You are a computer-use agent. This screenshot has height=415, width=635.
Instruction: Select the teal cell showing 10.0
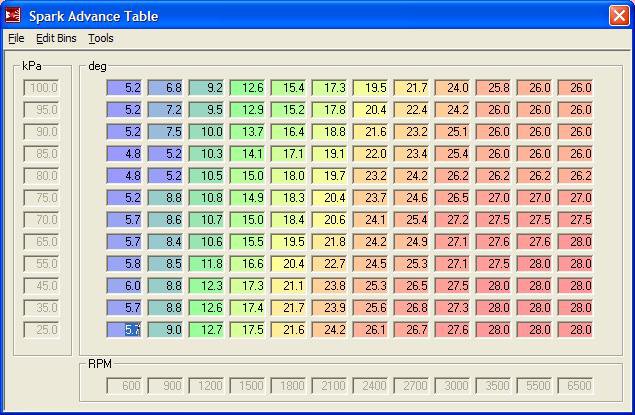207,132
